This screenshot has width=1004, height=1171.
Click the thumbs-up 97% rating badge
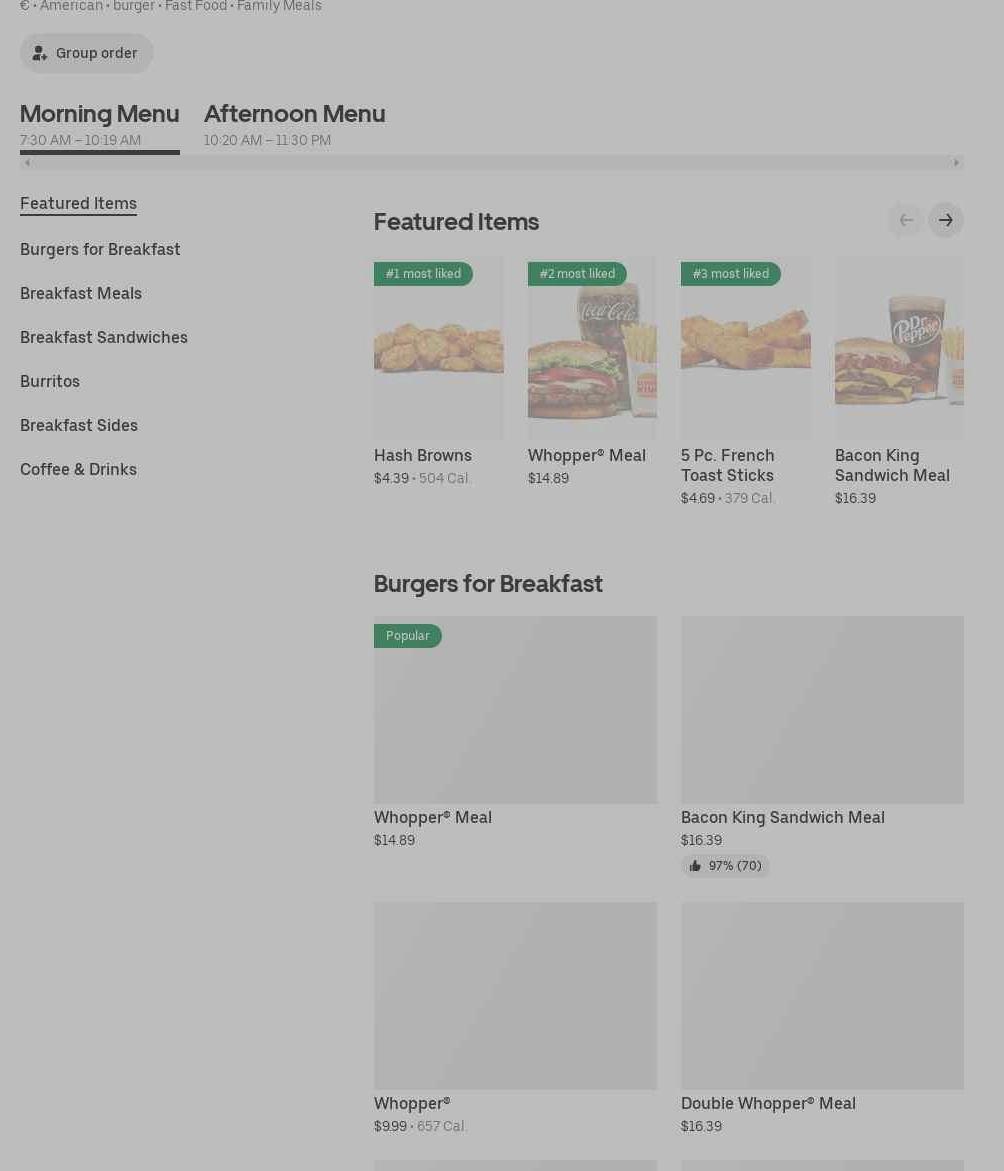tap(725, 866)
